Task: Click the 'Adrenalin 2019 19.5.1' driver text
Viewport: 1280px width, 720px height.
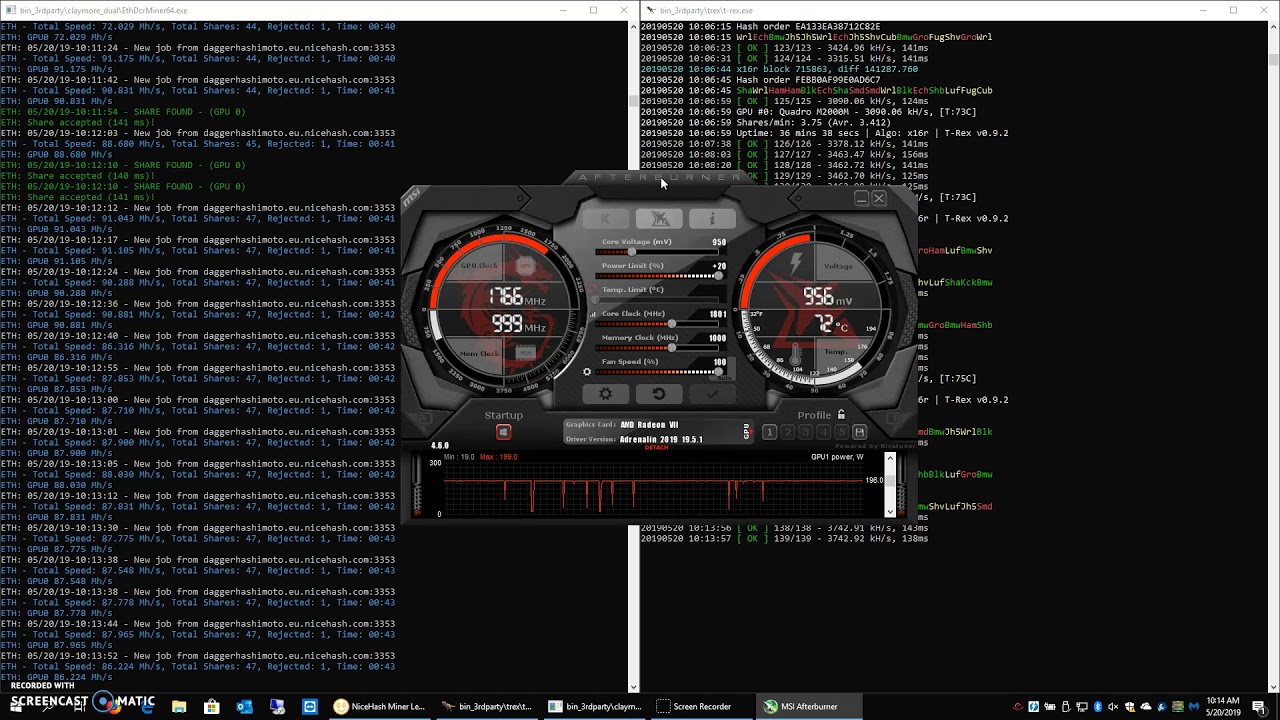Action: tap(661, 439)
